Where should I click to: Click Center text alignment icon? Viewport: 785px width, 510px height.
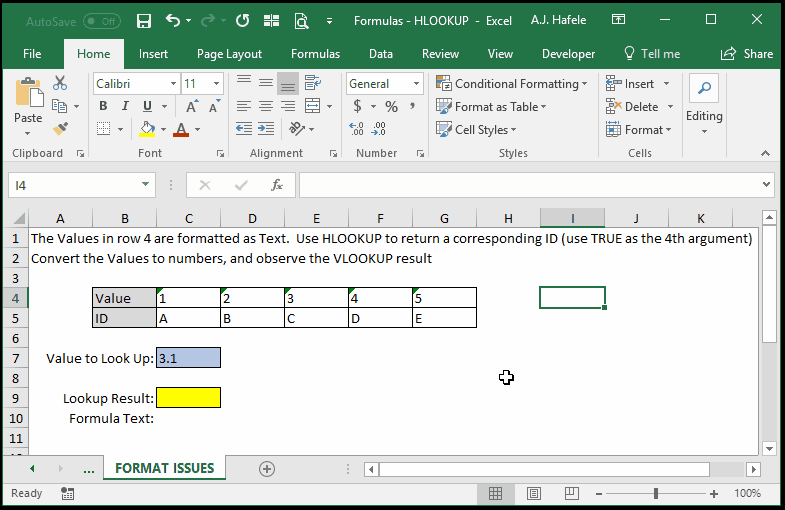click(x=266, y=106)
